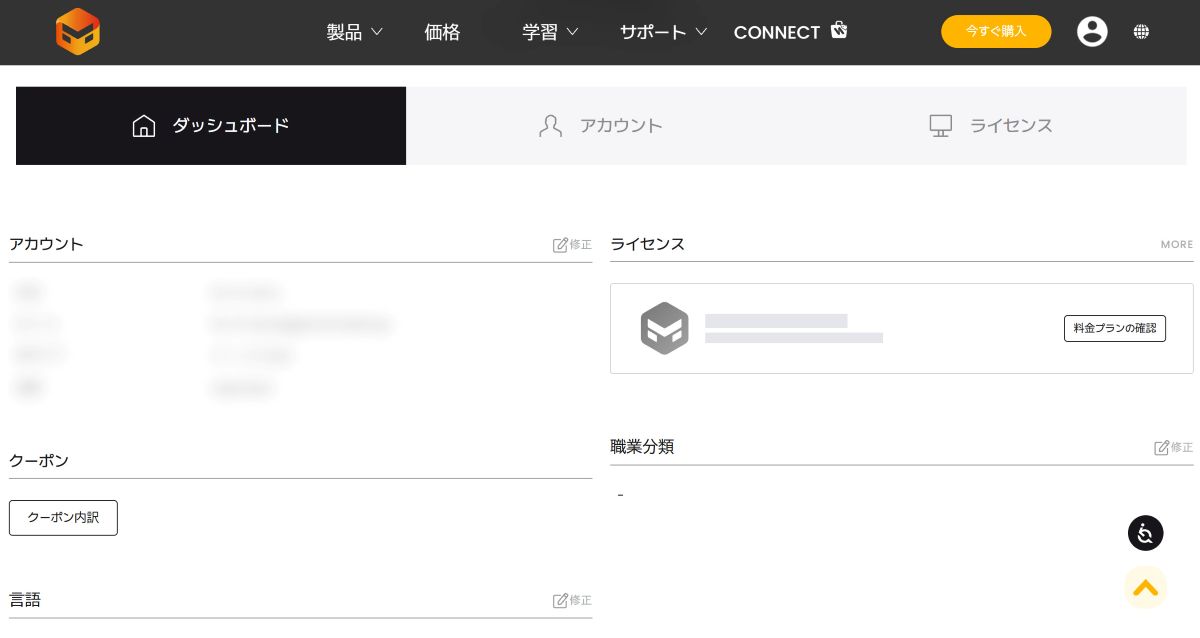Viewport: 1200px width, 638px height.
Task: Click the 料金プランの確認 button
Action: pos(1114,328)
